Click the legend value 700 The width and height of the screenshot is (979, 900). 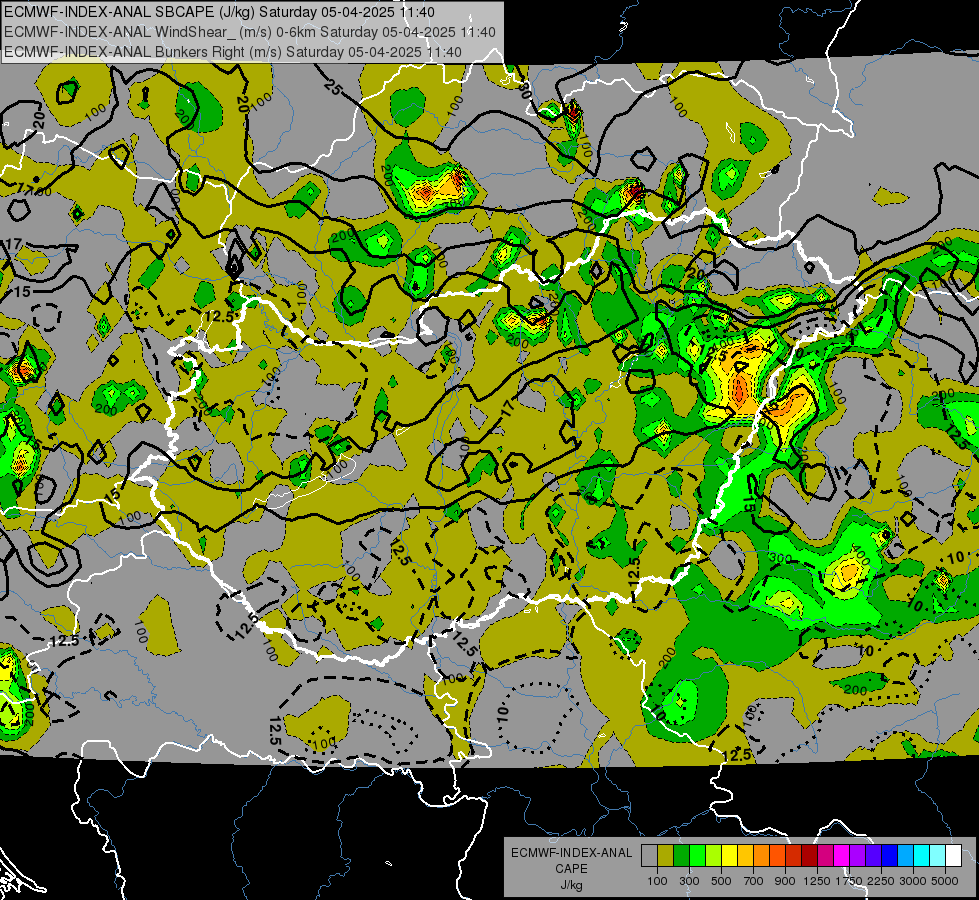click(x=754, y=881)
